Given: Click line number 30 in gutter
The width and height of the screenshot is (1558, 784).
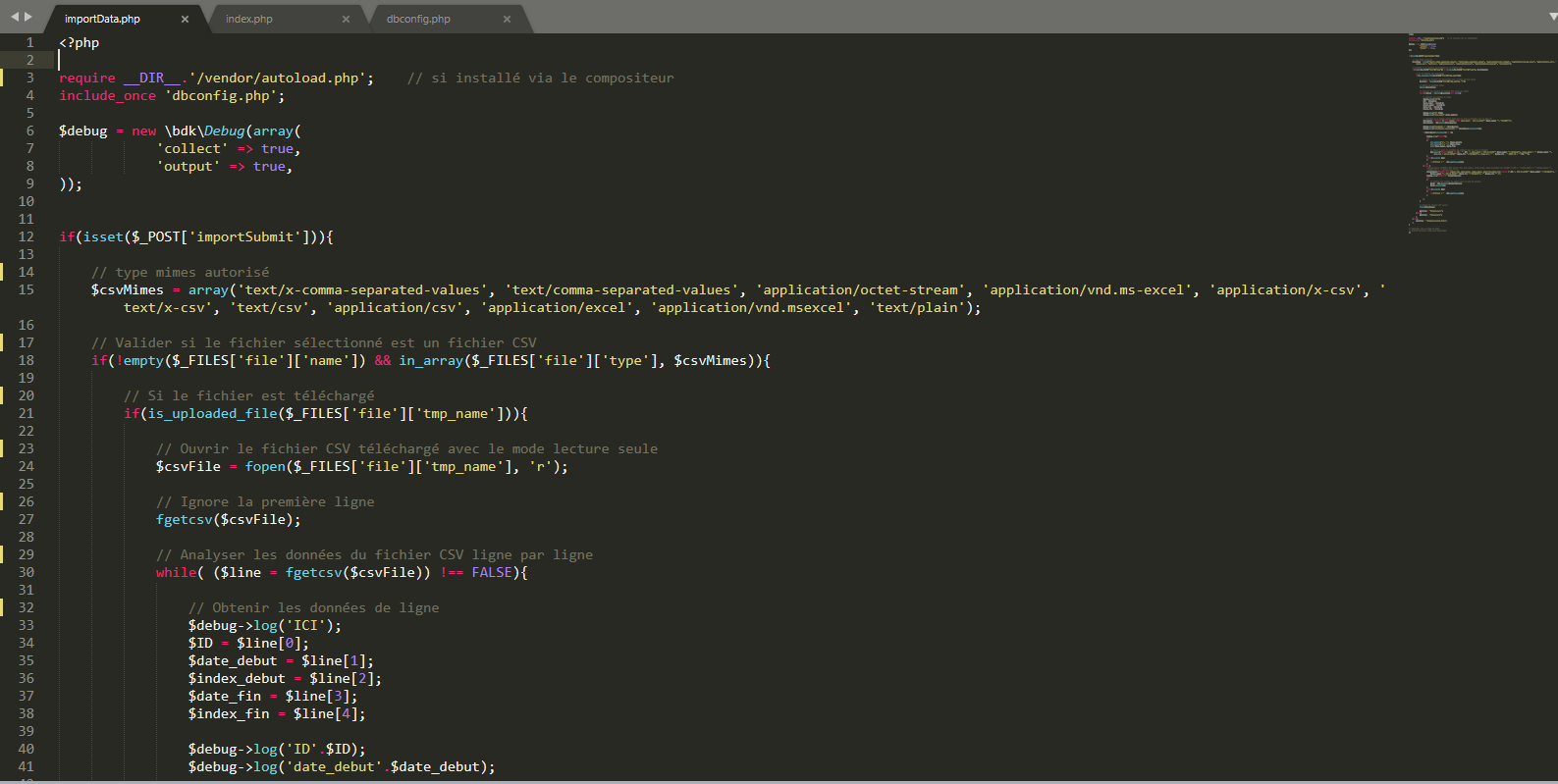Looking at the screenshot, I should (26, 572).
